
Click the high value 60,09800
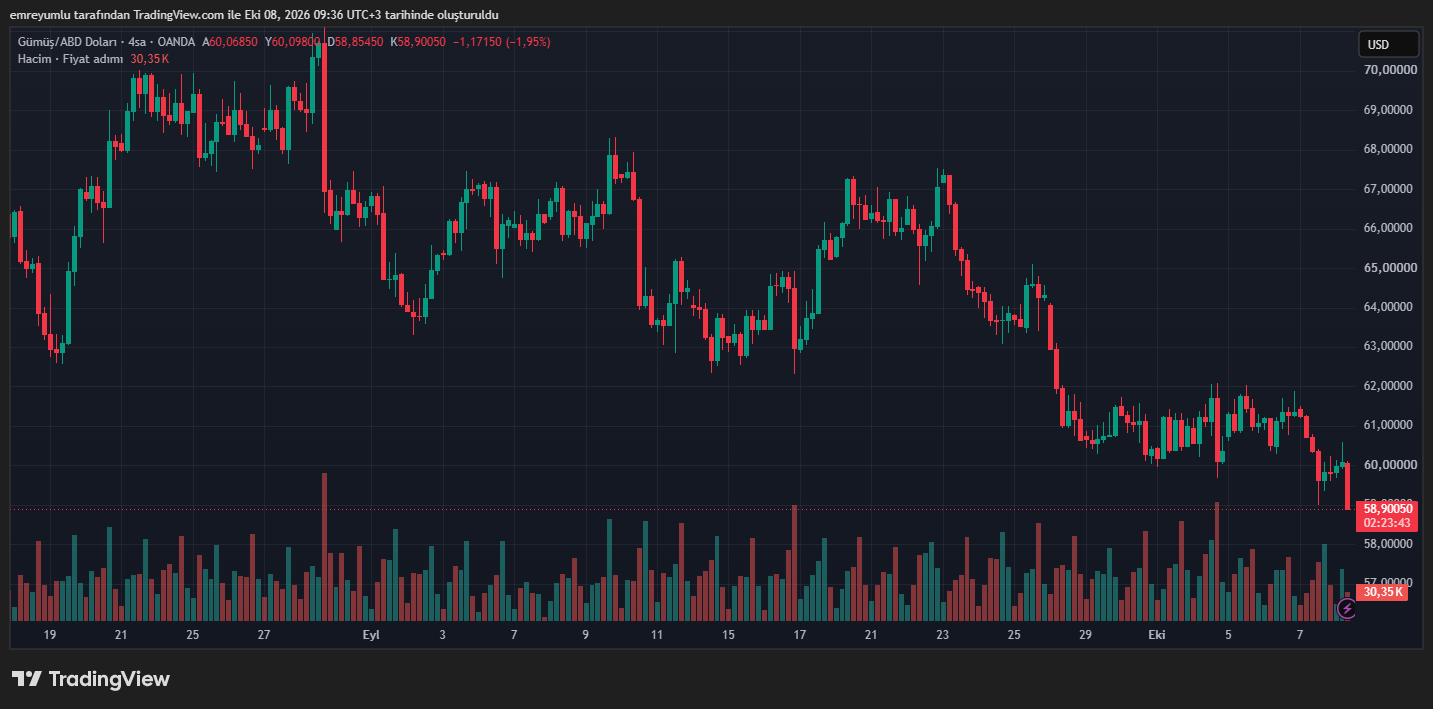tap(295, 42)
